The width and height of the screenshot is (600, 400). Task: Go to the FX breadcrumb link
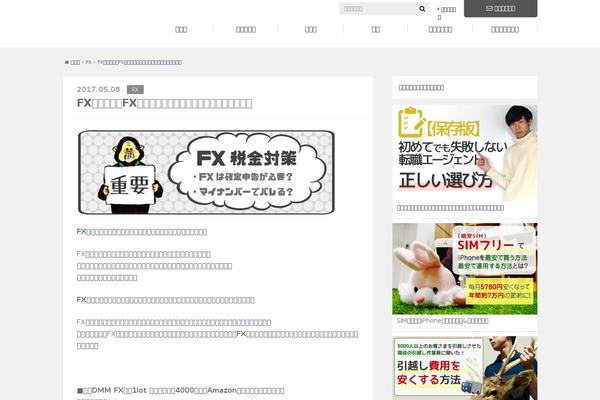pyautogui.click(x=89, y=62)
